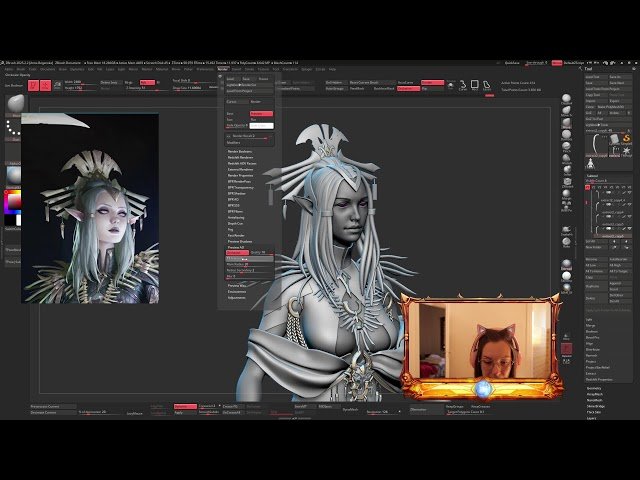Open the dots stroke type picker

click(x=13, y=129)
